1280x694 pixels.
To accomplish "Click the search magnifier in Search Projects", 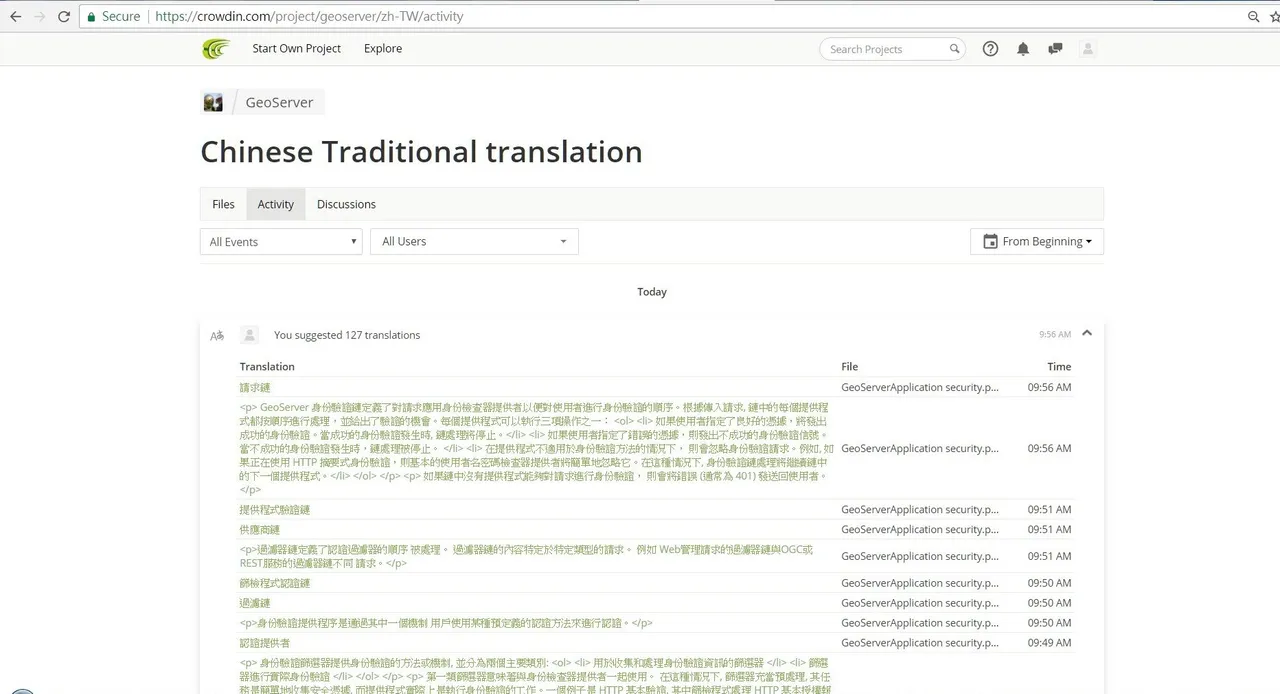I will point(954,49).
